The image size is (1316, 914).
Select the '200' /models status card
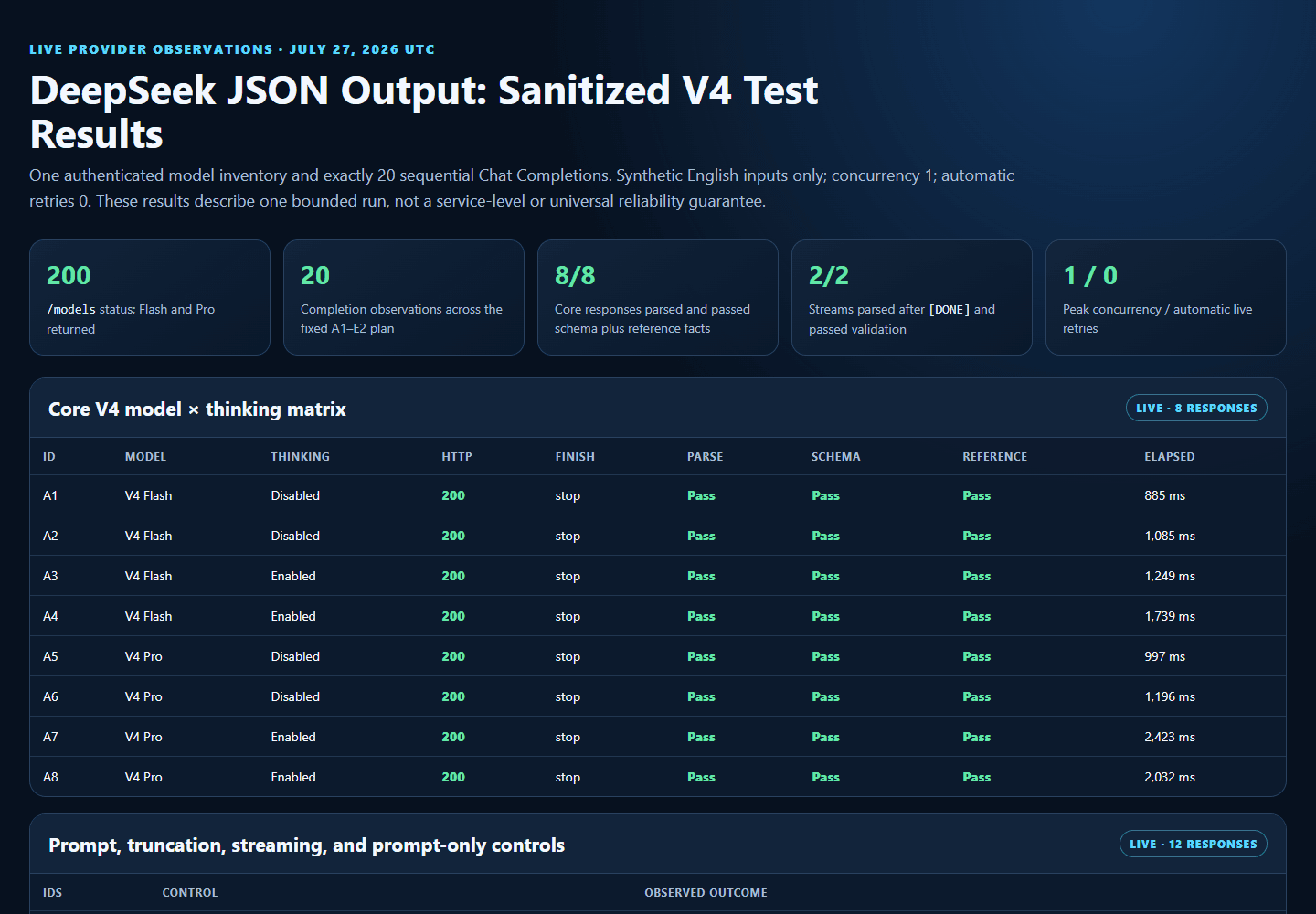click(150, 297)
